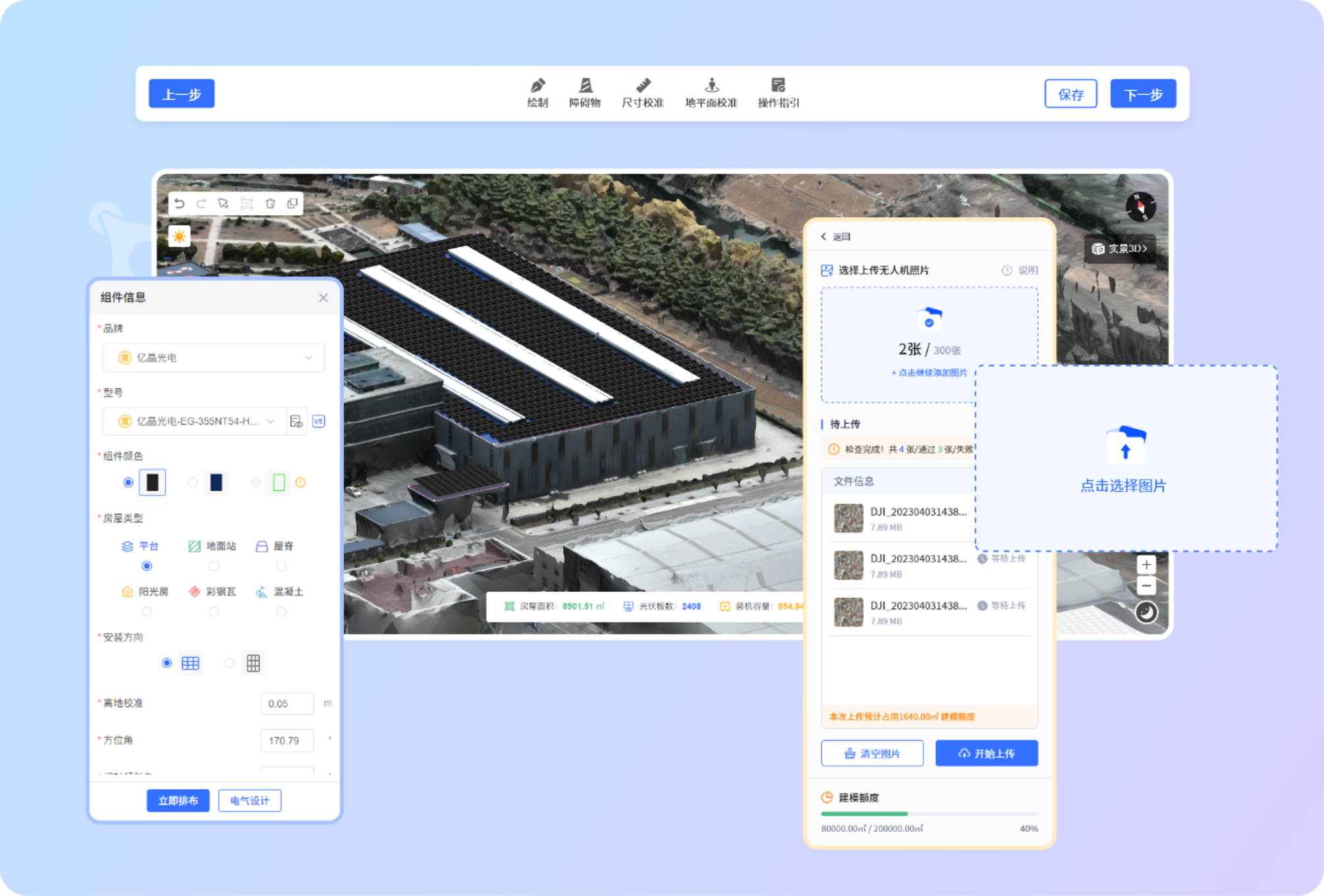Select the 彩钢瓦 house type radio

pos(213,612)
